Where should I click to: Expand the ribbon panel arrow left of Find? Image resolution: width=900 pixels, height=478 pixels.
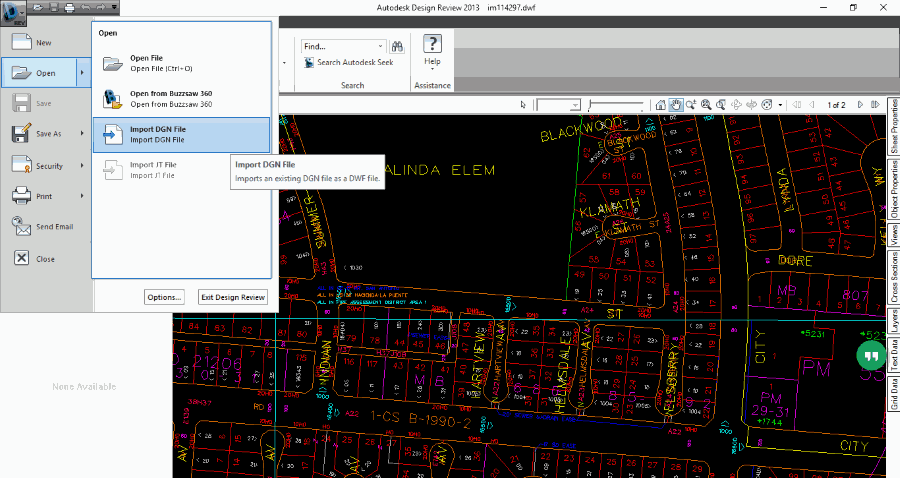click(x=284, y=62)
